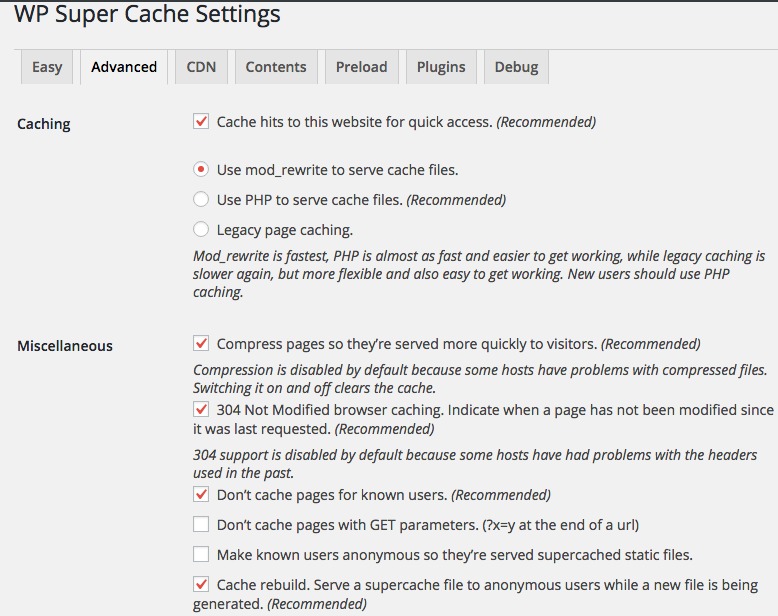
Task: Click the Miscellaneous section heading
Action: coord(65,346)
